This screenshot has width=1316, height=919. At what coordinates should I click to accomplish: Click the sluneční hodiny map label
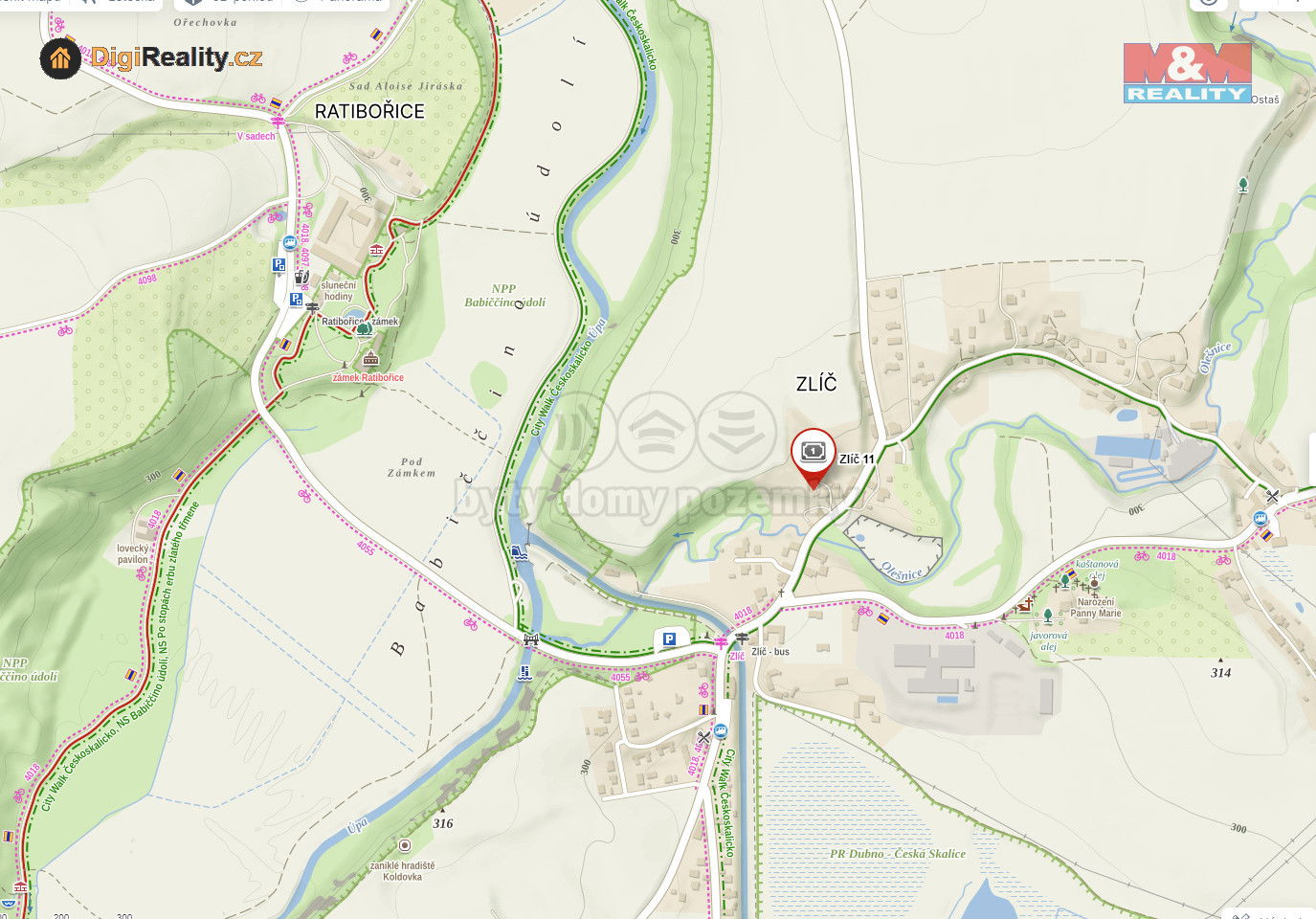tap(338, 291)
